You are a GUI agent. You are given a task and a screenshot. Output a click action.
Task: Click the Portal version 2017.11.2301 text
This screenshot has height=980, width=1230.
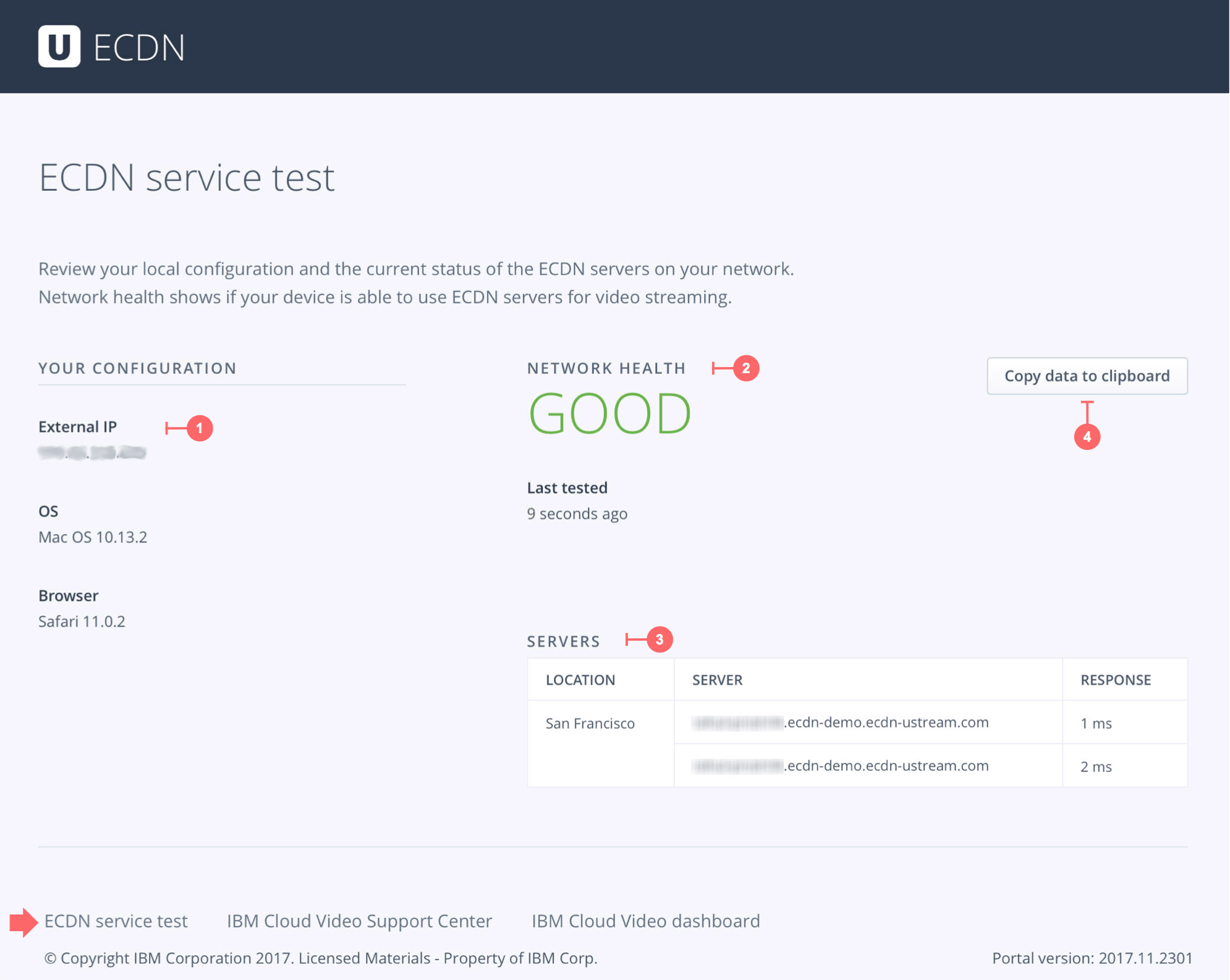point(1092,958)
